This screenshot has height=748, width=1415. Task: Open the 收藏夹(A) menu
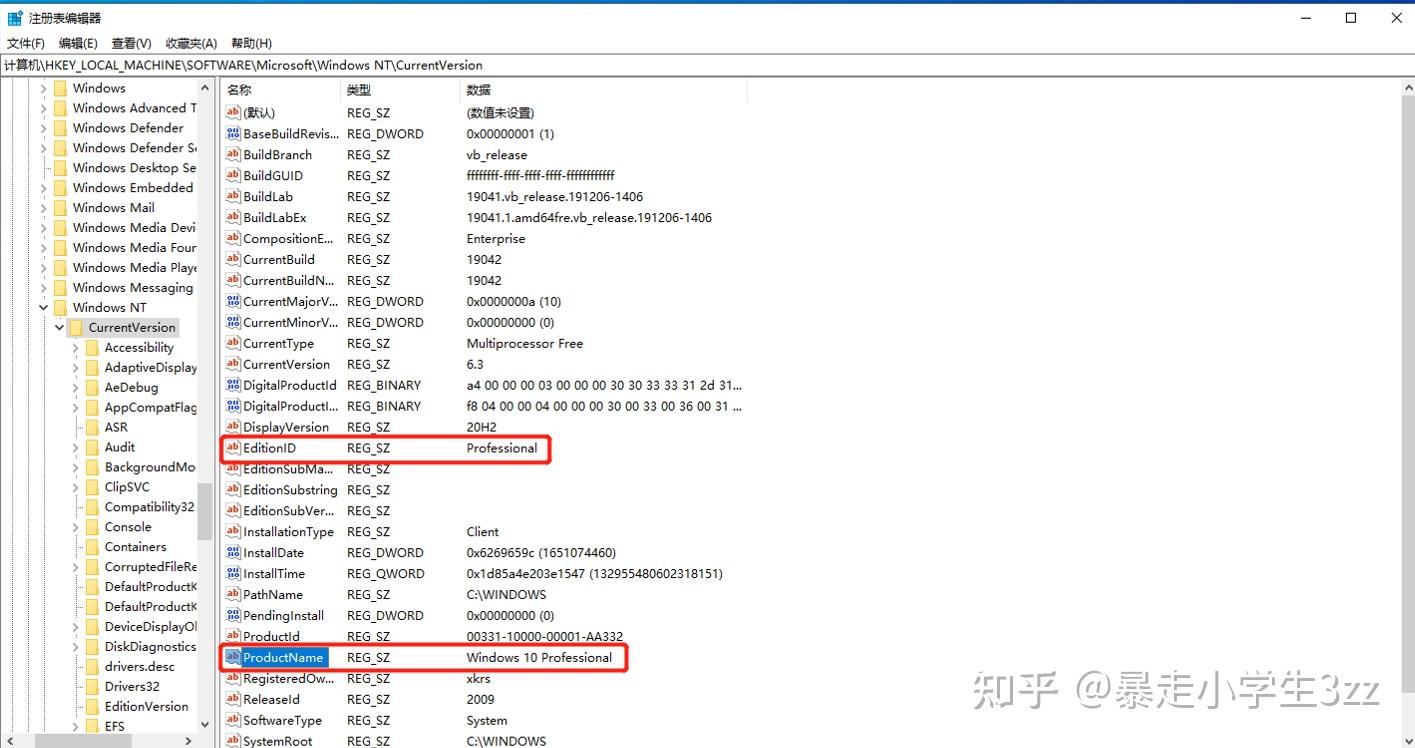tap(190, 43)
